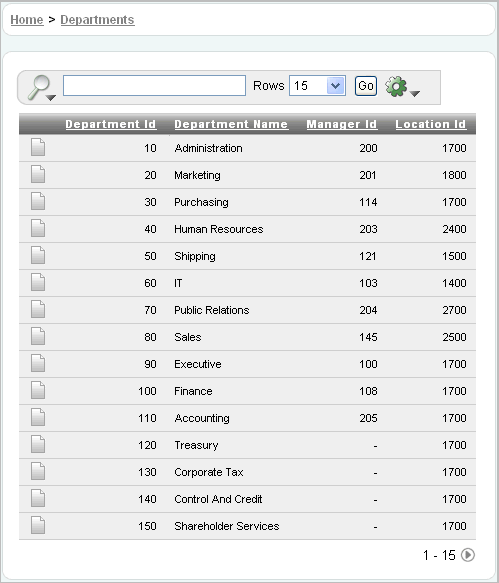Open edit icon for Marketing row
The image size is (499, 583).
tap(38, 175)
